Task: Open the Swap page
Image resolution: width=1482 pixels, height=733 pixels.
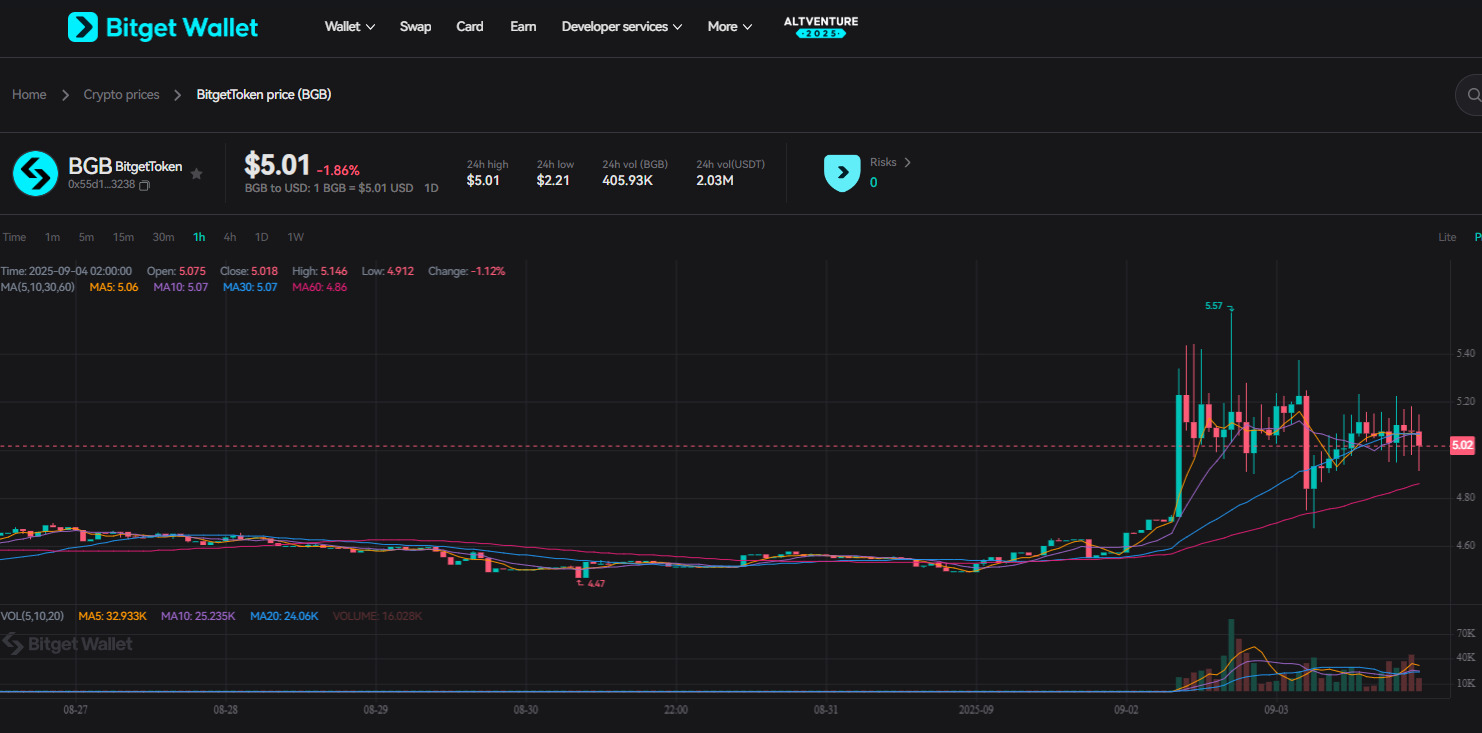Action: coord(415,27)
